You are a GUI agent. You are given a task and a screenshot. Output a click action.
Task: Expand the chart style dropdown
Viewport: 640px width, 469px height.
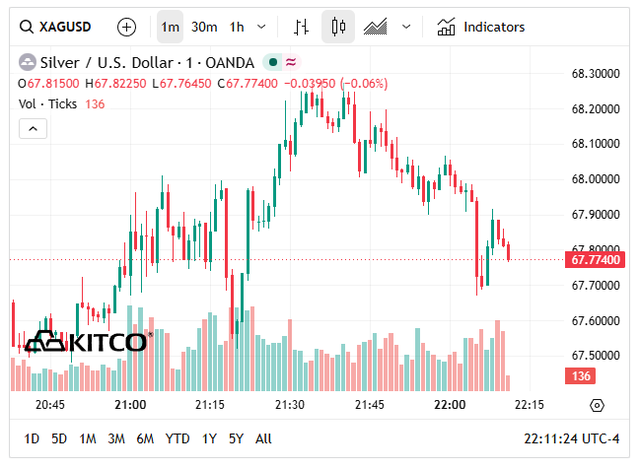coord(406,27)
